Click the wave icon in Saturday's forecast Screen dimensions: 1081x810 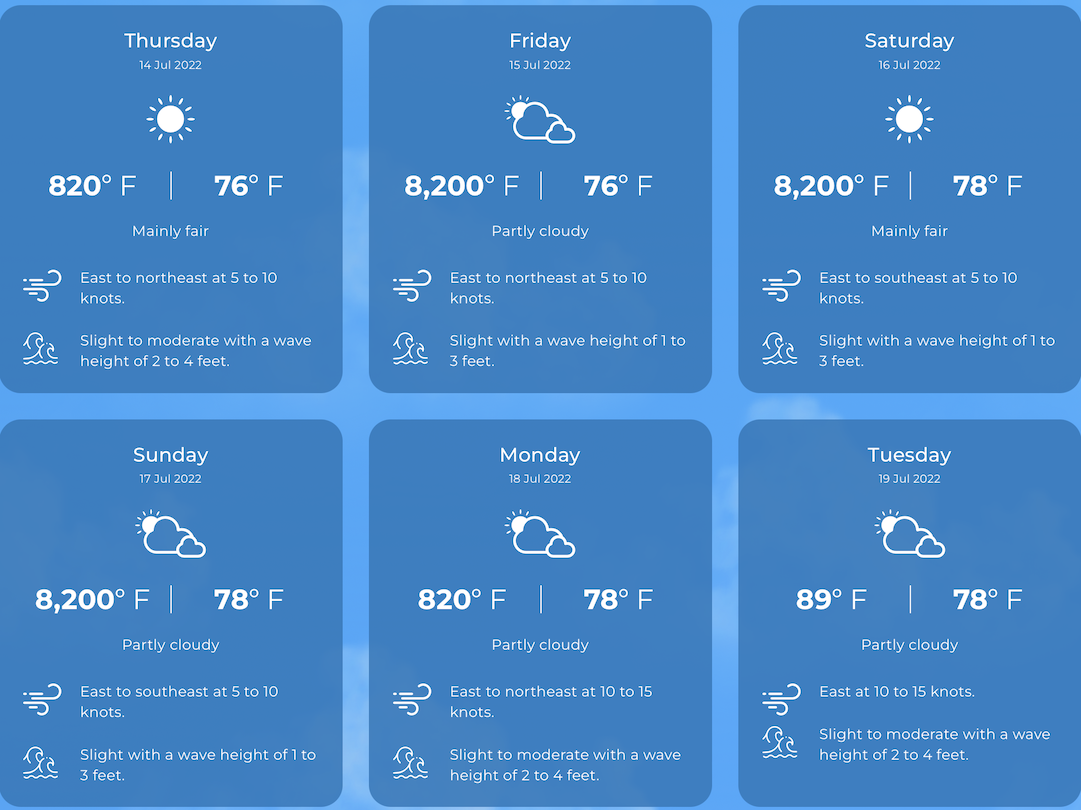click(x=780, y=349)
